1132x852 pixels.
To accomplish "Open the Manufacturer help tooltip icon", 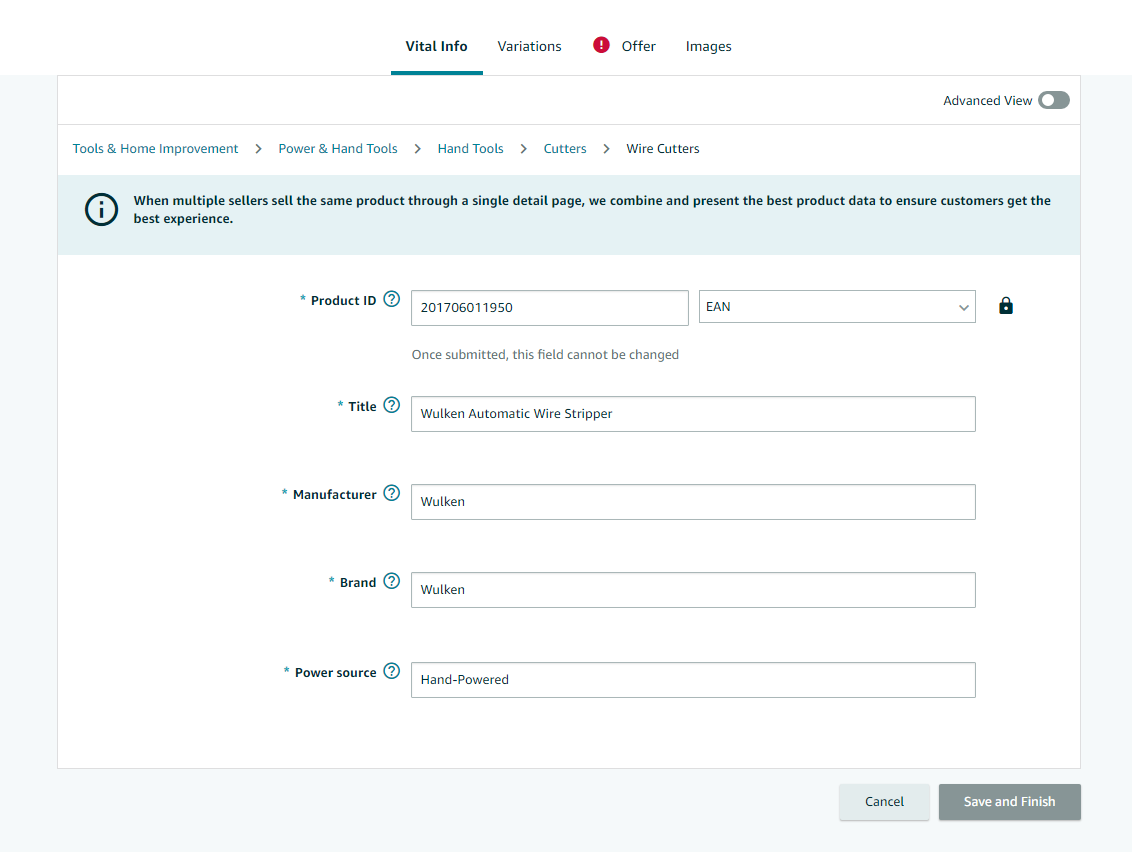I will click(x=392, y=493).
